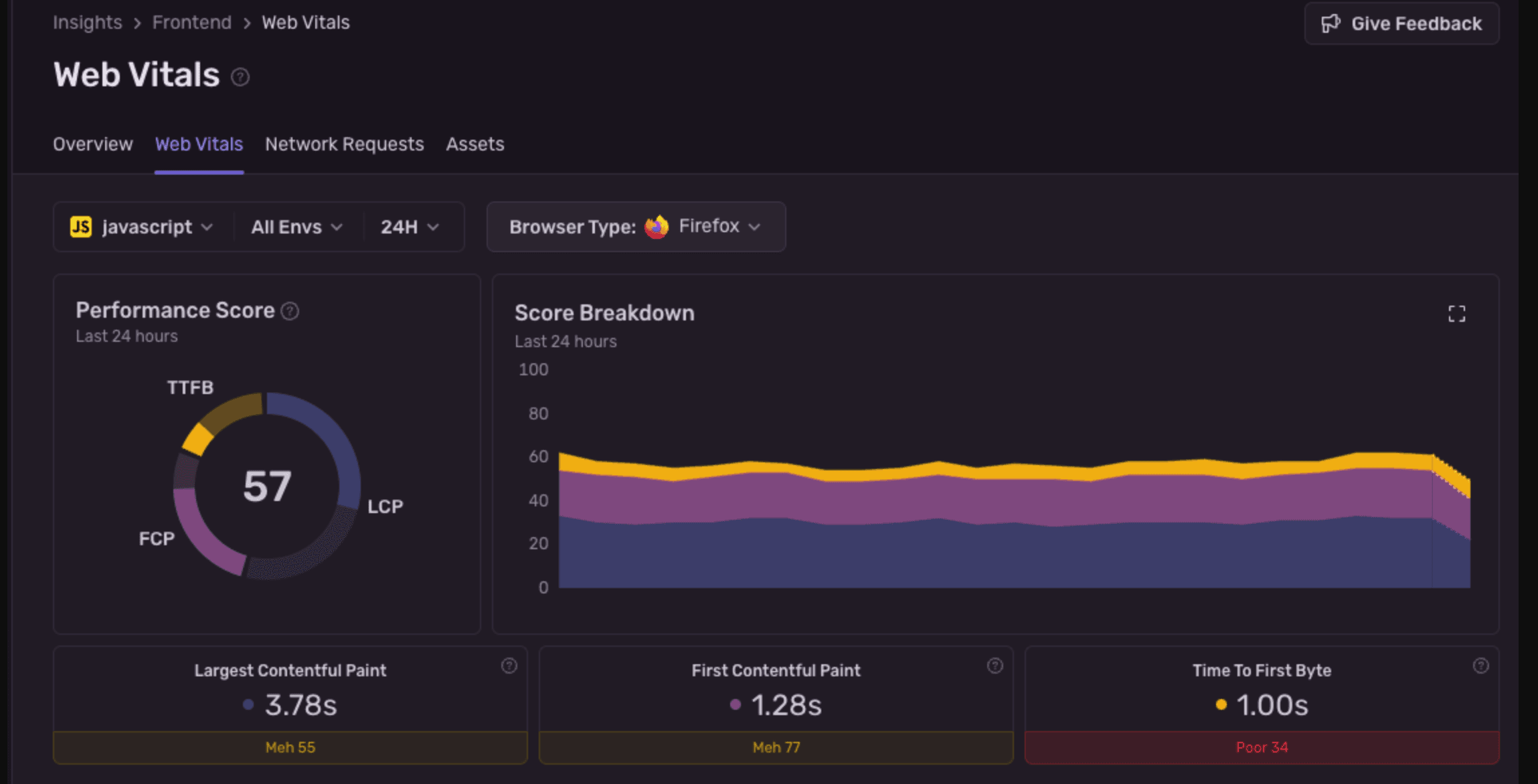The height and width of the screenshot is (784, 1538).
Task: Click the First Contentful Paint heading
Action: (x=776, y=670)
